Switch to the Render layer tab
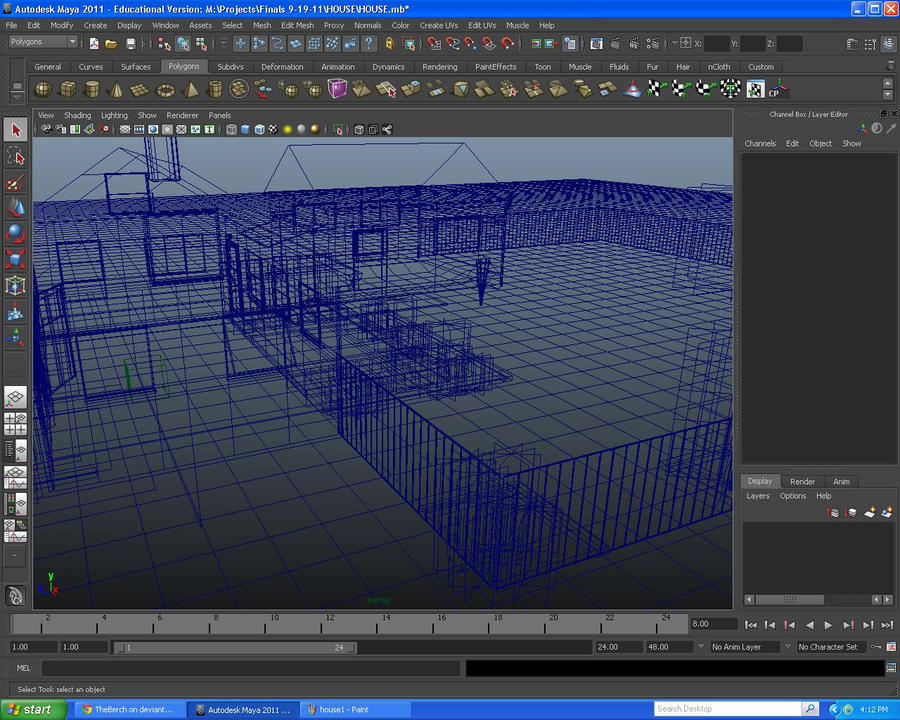This screenshot has height=720, width=900. click(802, 482)
